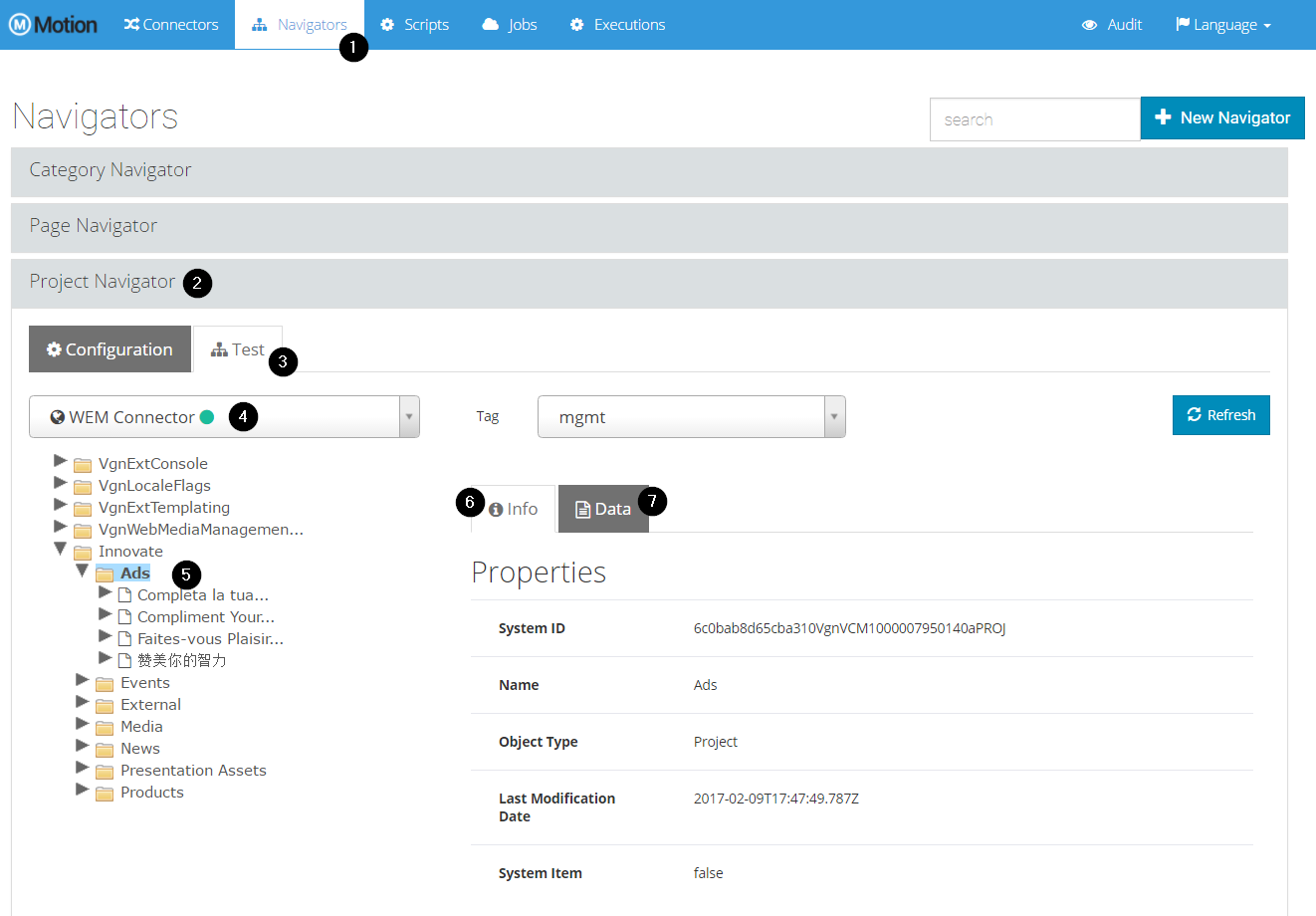The image size is (1316, 916).
Task: Click the date 2017-02-09T17:47:49.787Z
Action: point(776,799)
